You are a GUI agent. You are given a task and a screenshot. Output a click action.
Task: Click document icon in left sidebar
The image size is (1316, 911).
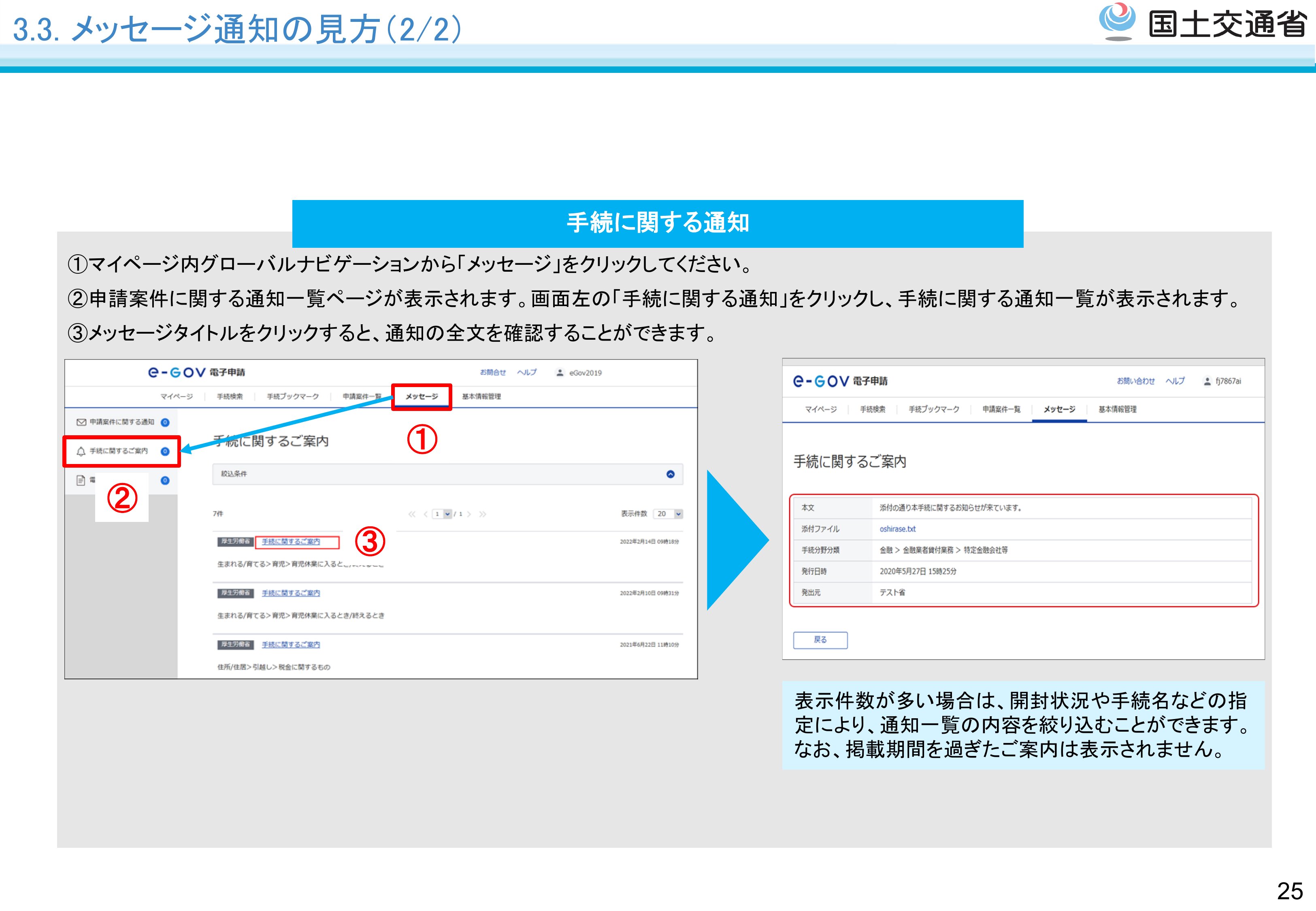pos(81,481)
